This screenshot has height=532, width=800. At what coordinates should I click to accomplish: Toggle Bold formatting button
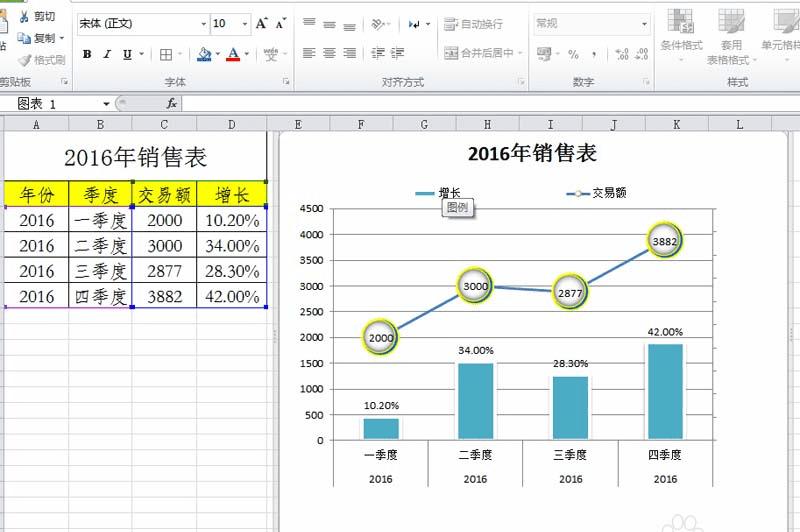[x=87, y=54]
